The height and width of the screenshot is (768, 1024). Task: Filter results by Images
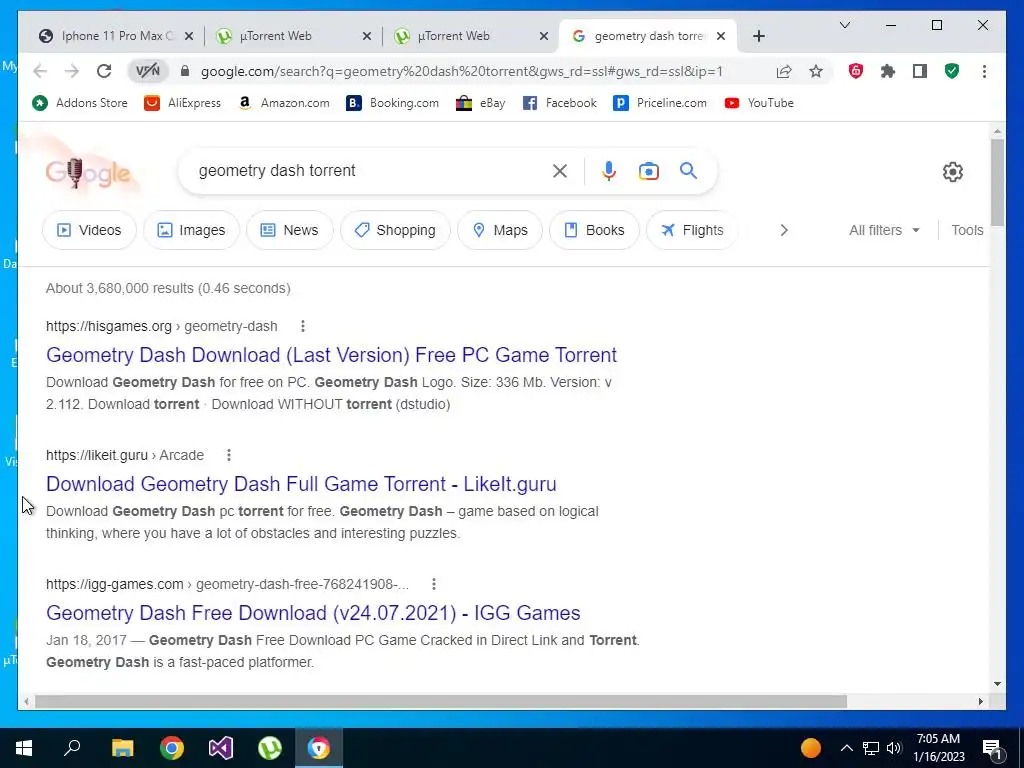click(191, 230)
